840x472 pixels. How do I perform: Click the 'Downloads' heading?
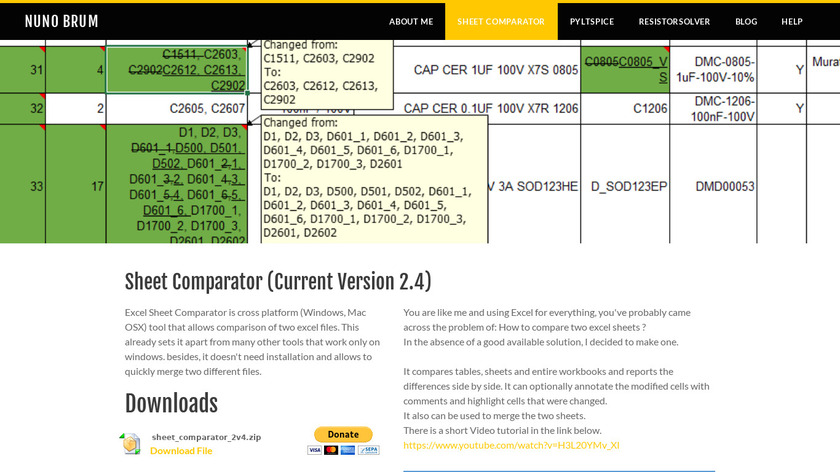point(171,403)
